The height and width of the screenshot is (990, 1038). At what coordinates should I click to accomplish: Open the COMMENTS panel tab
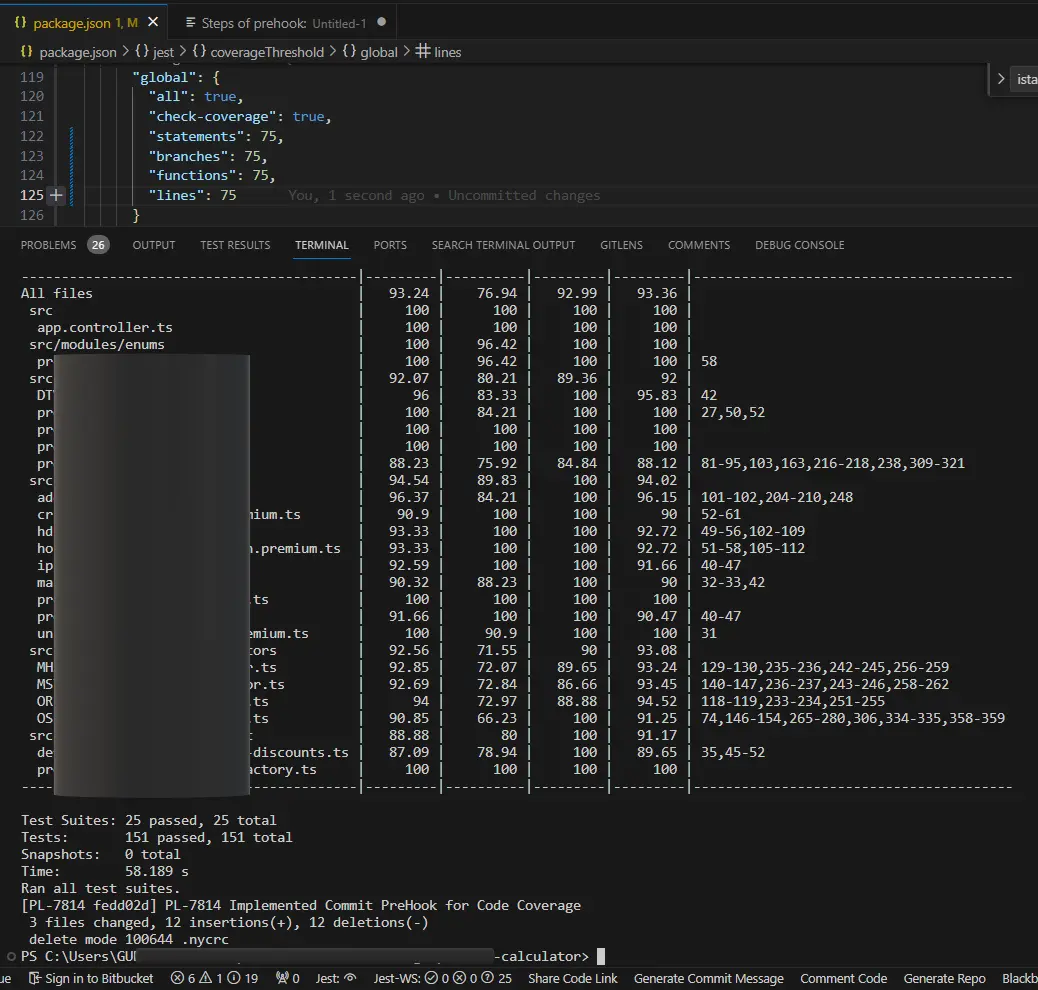(698, 245)
